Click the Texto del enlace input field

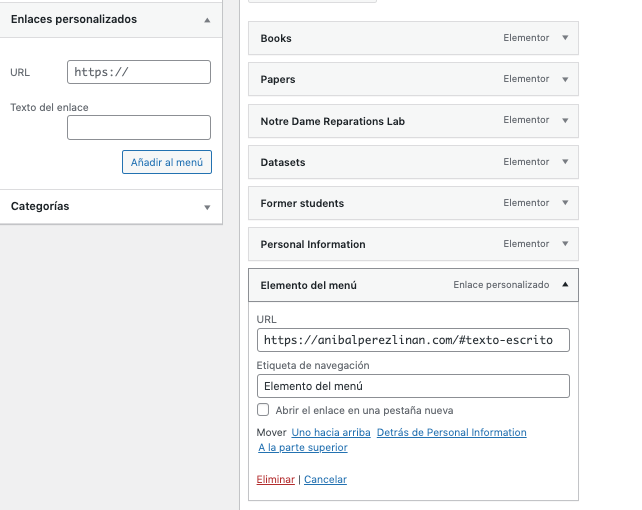tap(139, 127)
